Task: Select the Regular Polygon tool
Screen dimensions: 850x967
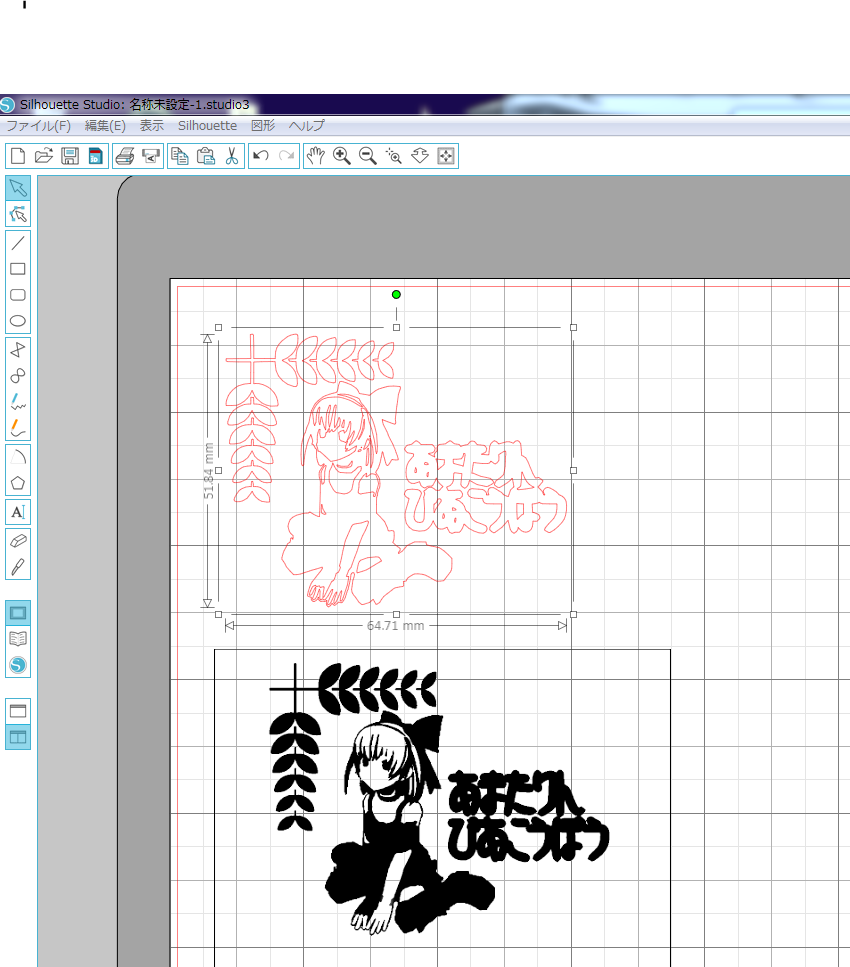Action: pyautogui.click(x=18, y=483)
